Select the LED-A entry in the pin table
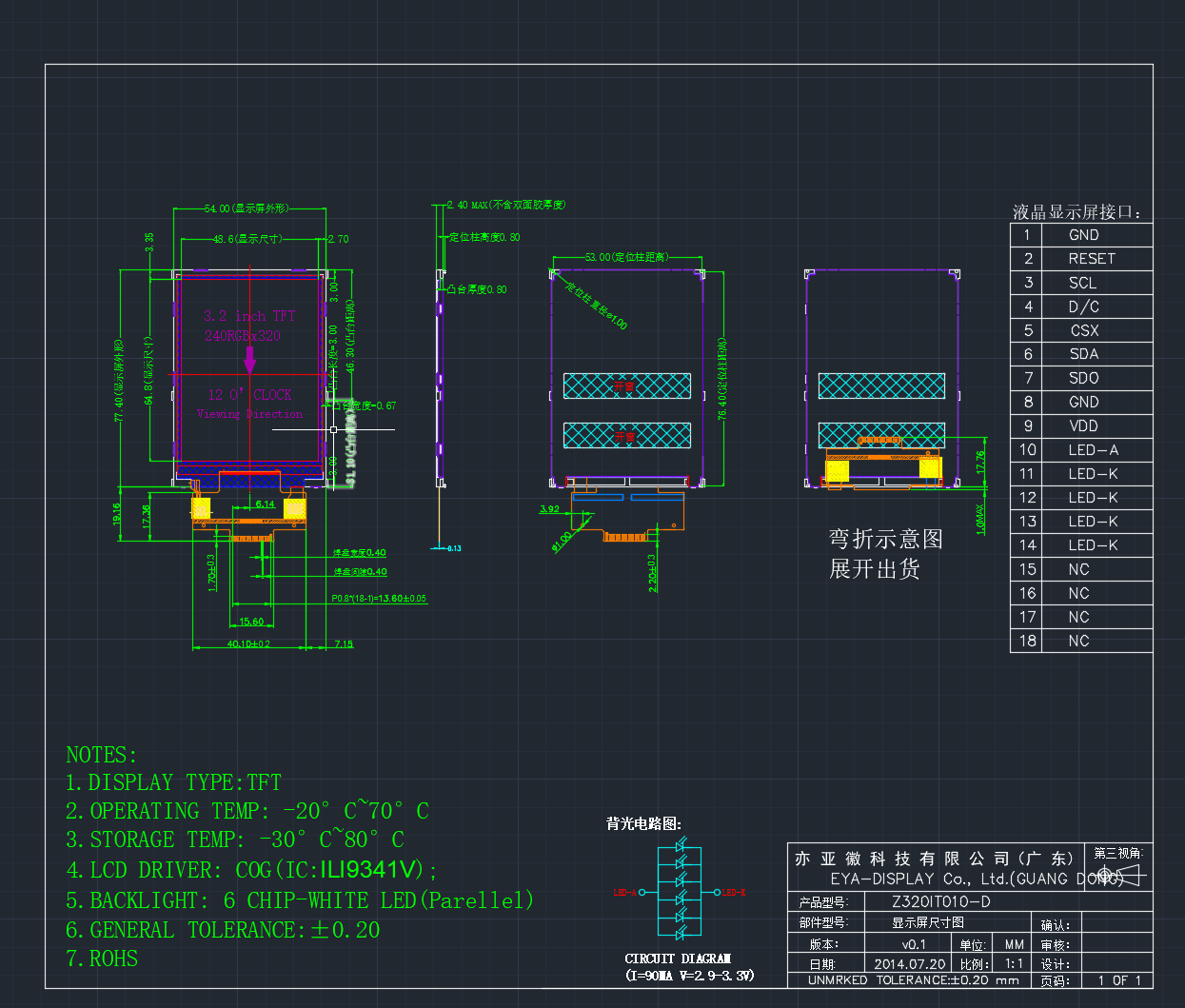The width and height of the screenshot is (1185, 1008). click(x=1093, y=449)
